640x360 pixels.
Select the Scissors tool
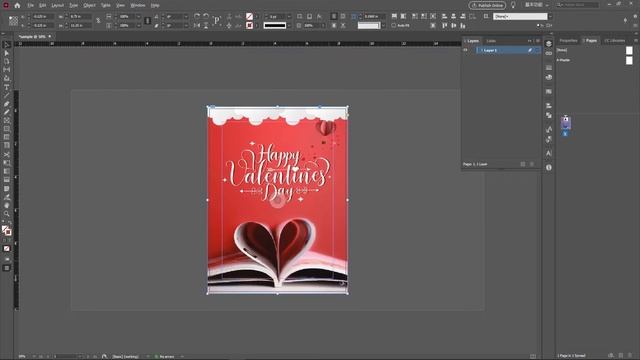(x=7, y=155)
